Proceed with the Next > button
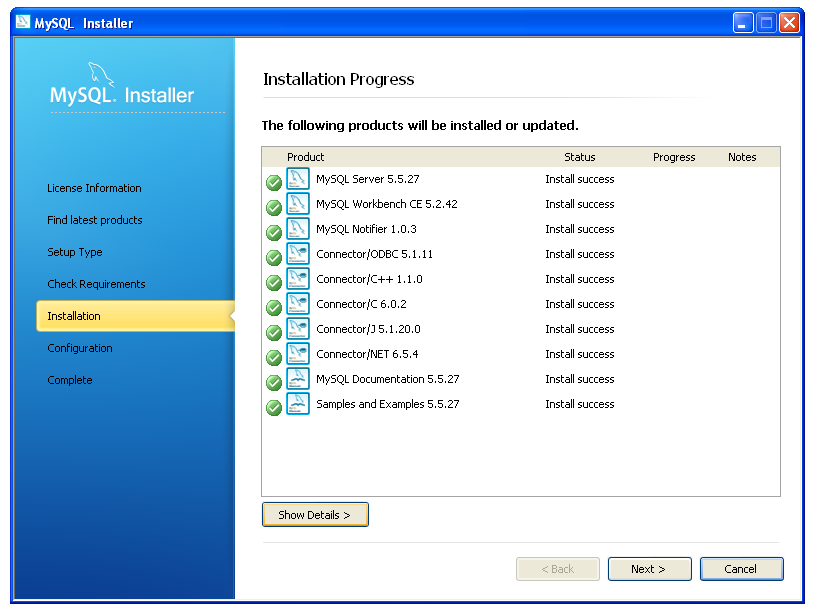Image resolution: width=817 pixels, height=615 pixels. 649,569
